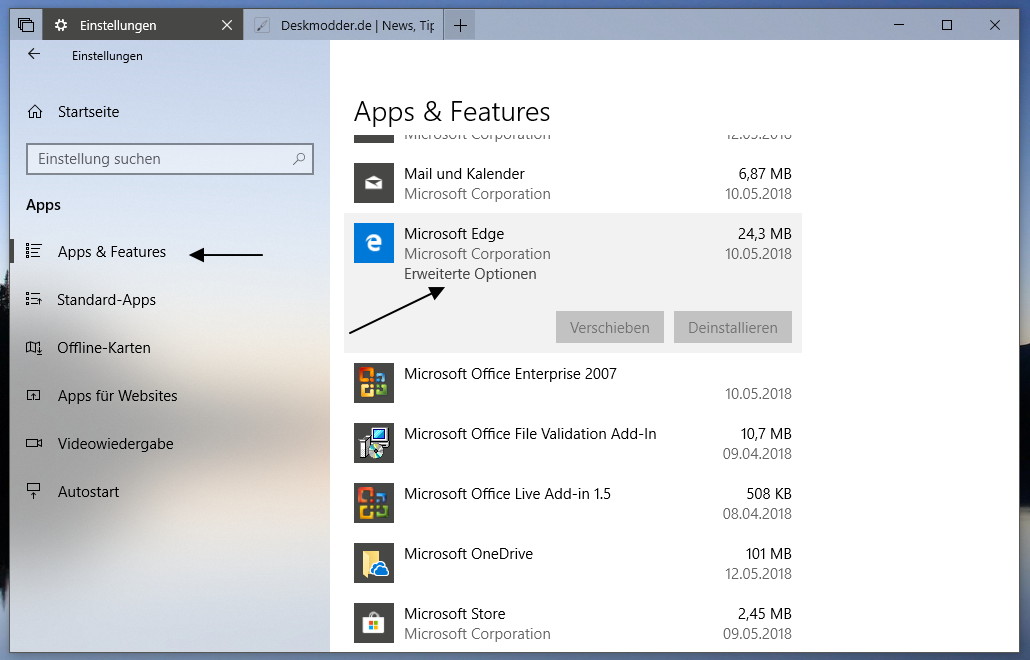The height and width of the screenshot is (660, 1030).
Task: Click the 101 MB size of OneDrive
Action: 769,554
